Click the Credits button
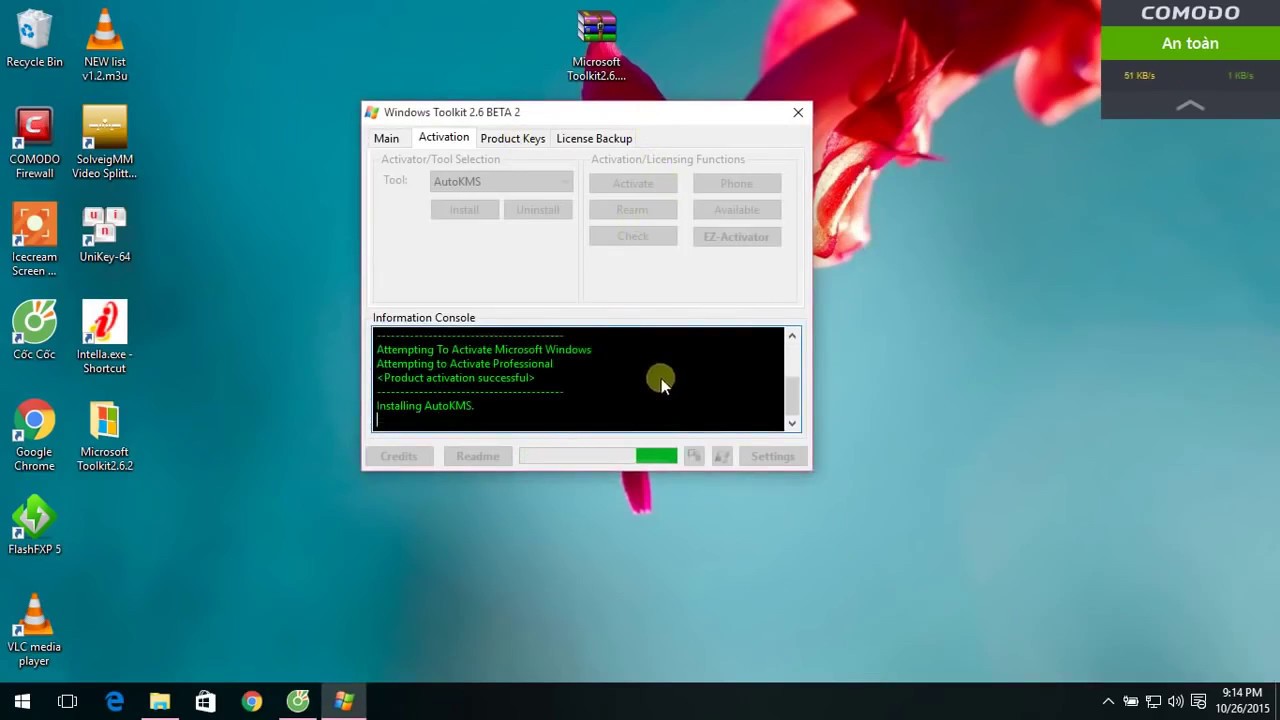This screenshot has height=720, width=1280. 399,456
